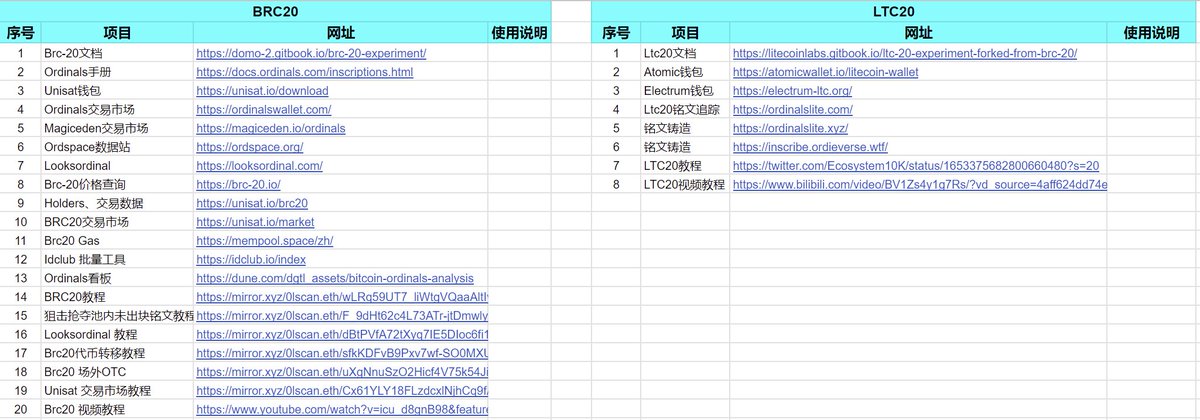Select the Ordspace数据站 cell
This screenshot has height=420, width=1200.
click(117, 147)
